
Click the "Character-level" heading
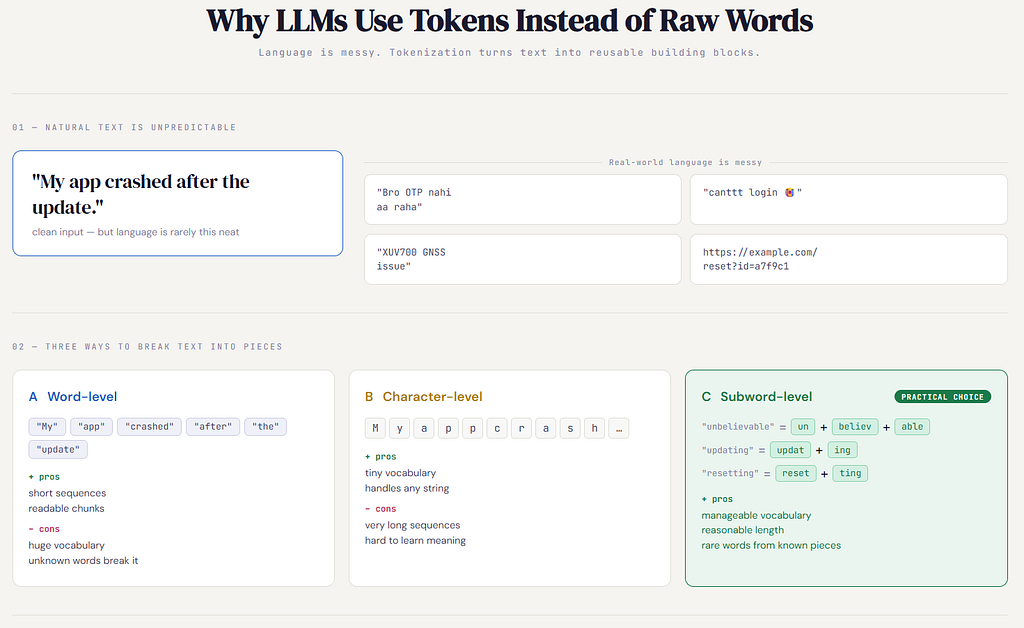click(432, 396)
